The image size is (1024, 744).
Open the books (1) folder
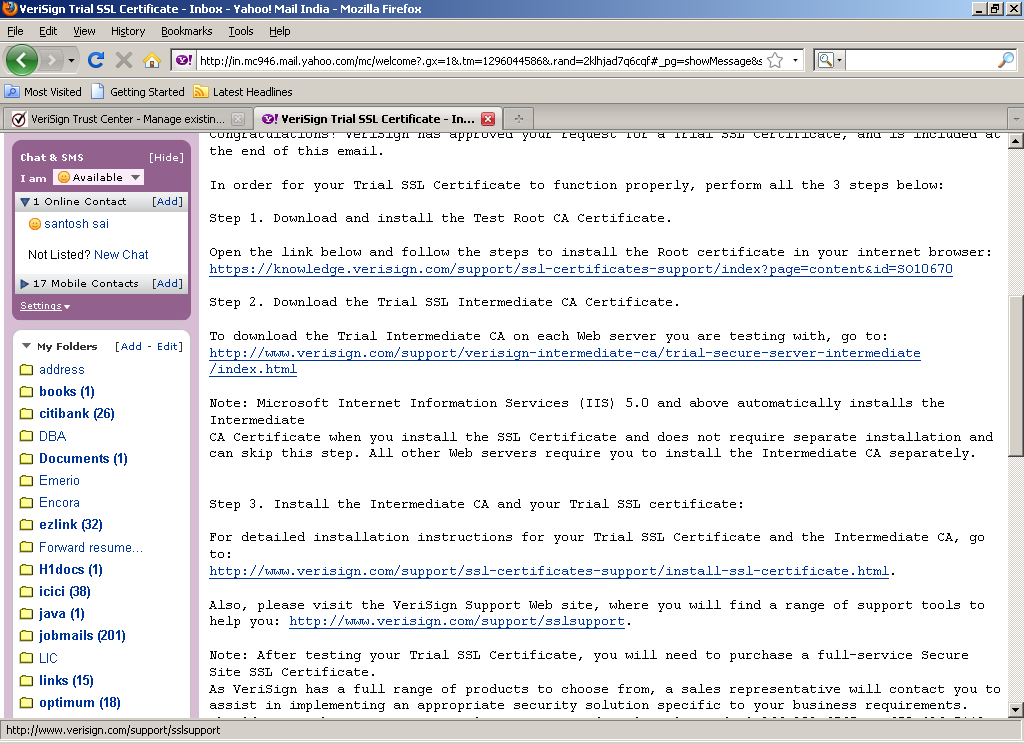point(67,391)
